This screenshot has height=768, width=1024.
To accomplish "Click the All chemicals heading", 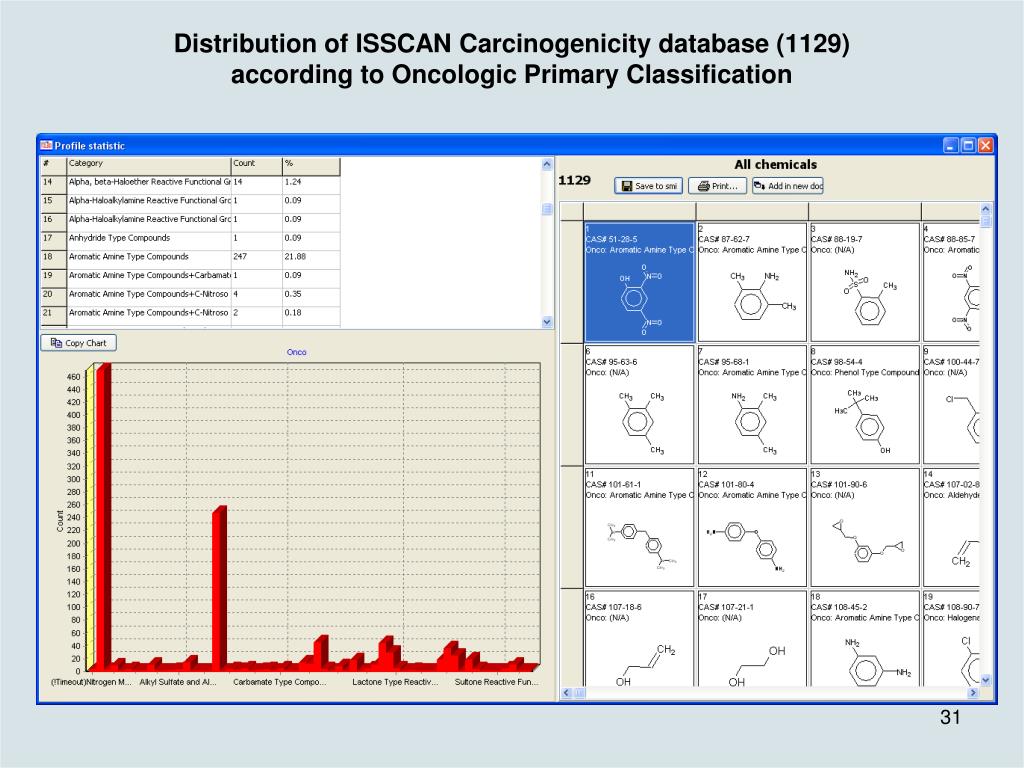I will 775,165.
